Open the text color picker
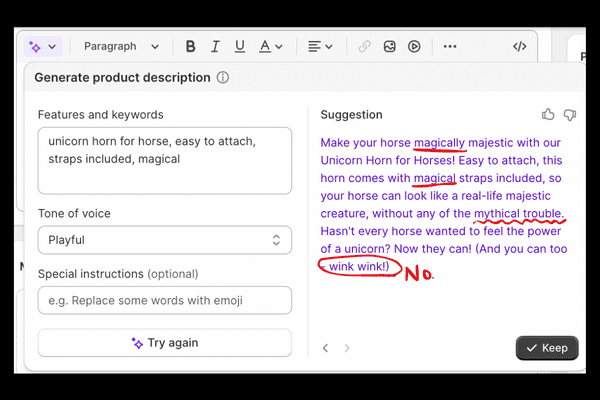The height and width of the screenshot is (400, 600). [270, 46]
